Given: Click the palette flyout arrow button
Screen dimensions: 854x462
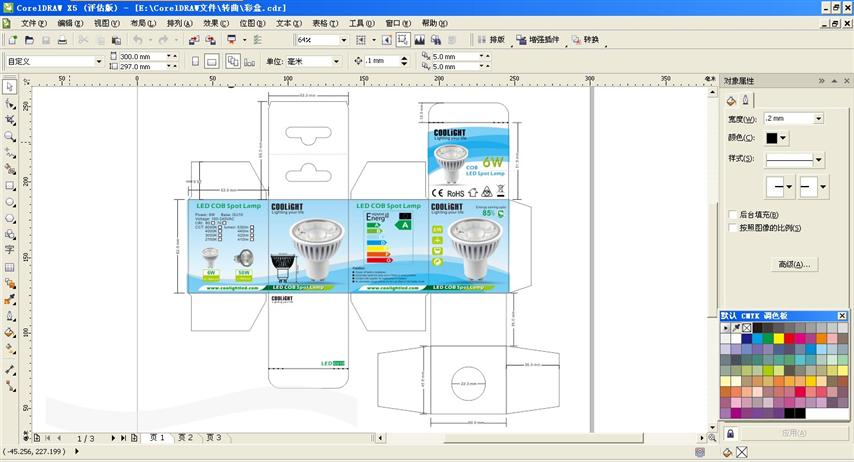Looking at the screenshot, I should click(725, 328).
